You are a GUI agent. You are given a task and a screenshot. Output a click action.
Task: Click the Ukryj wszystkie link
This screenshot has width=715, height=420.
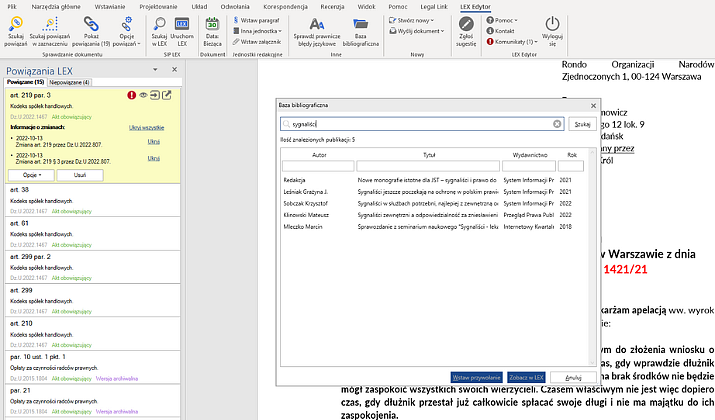[145, 128]
